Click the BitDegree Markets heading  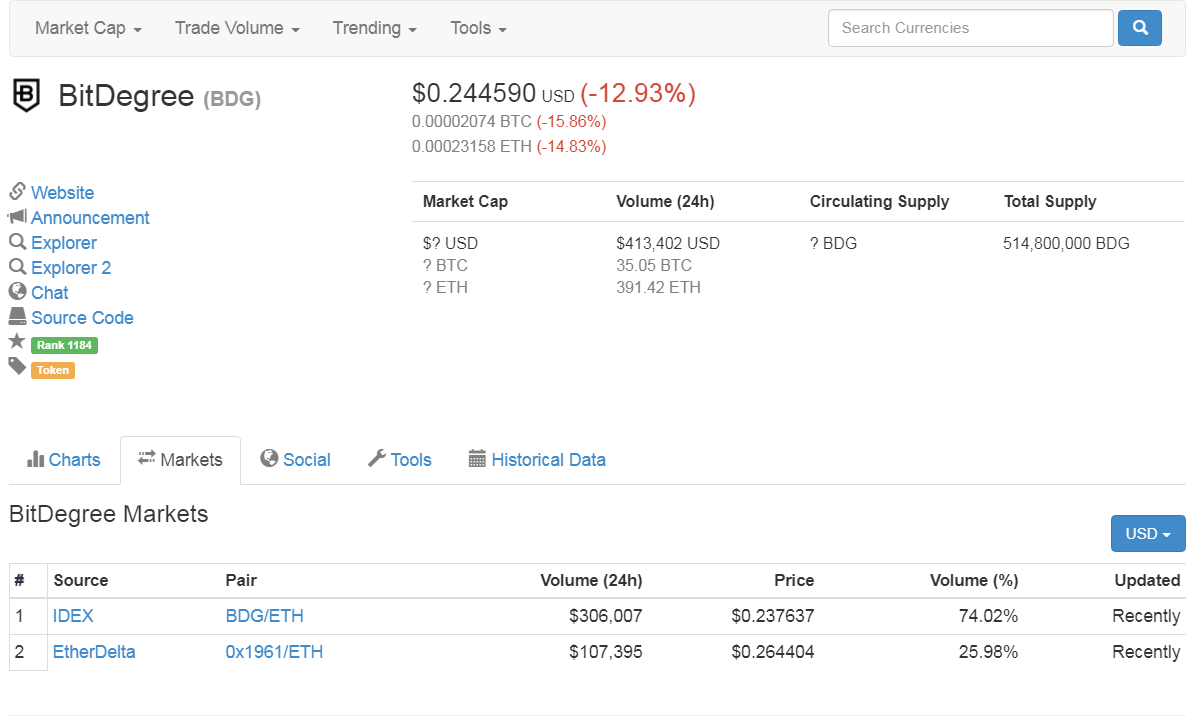coord(109,514)
